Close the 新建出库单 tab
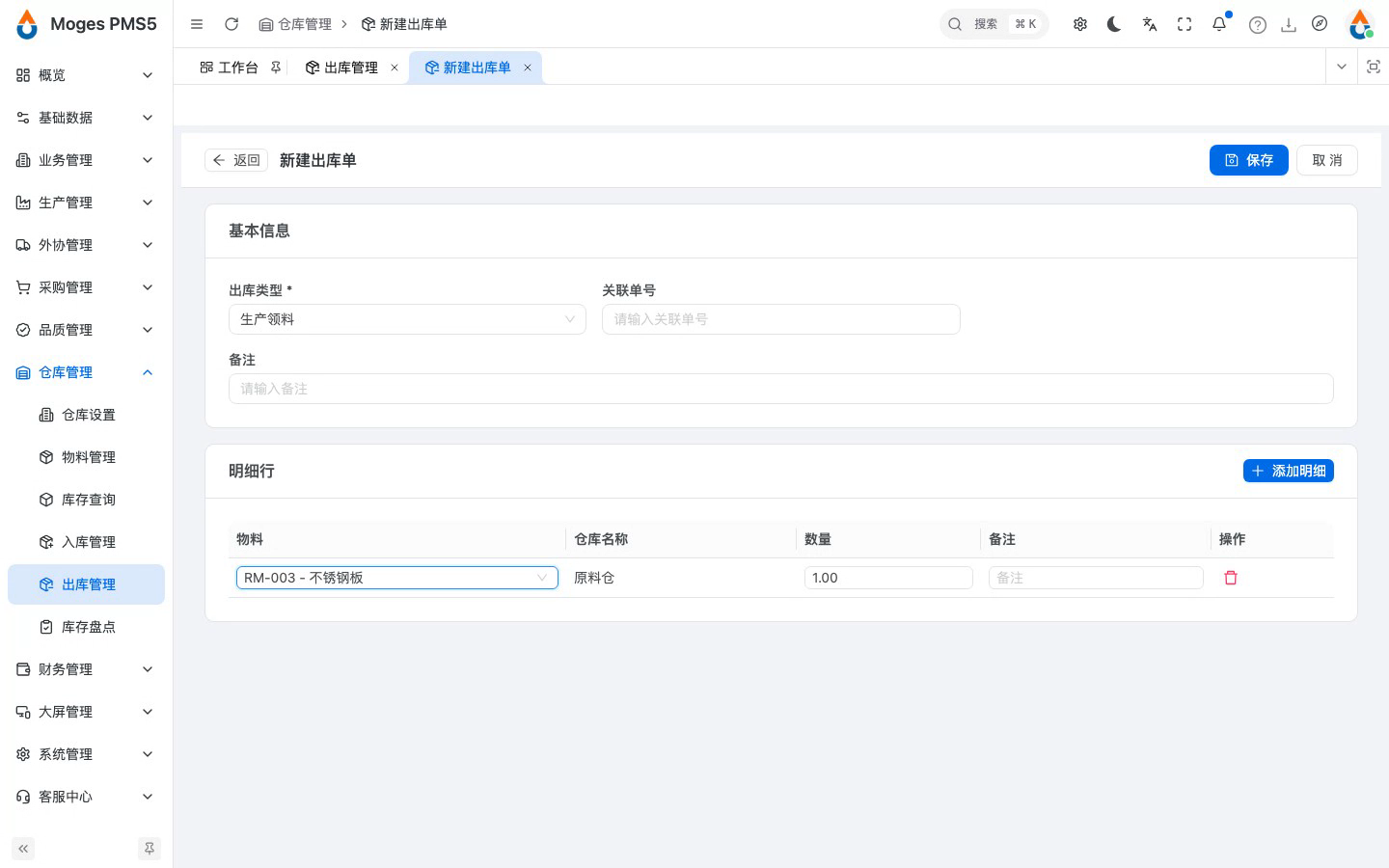This screenshot has width=1389, height=868. (x=528, y=68)
